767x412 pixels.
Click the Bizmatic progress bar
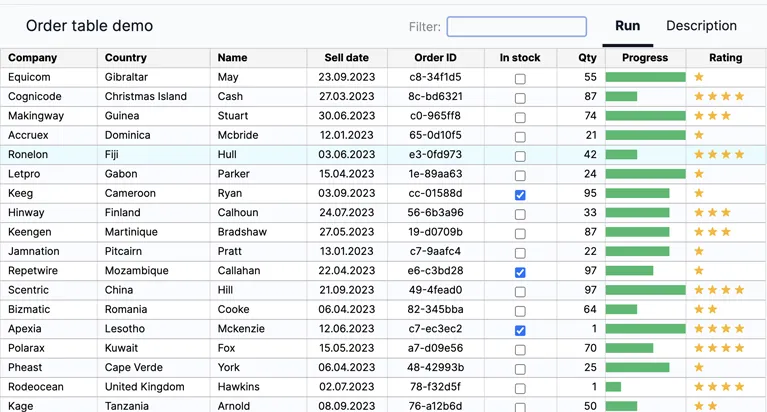[621, 309]
